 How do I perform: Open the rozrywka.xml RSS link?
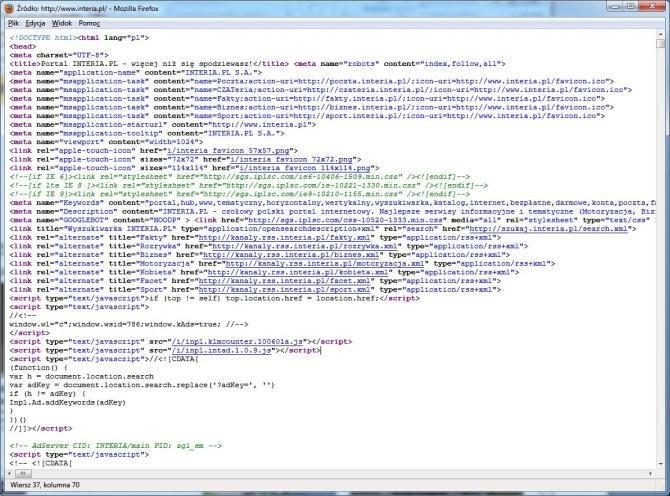(x=305, y=246)
